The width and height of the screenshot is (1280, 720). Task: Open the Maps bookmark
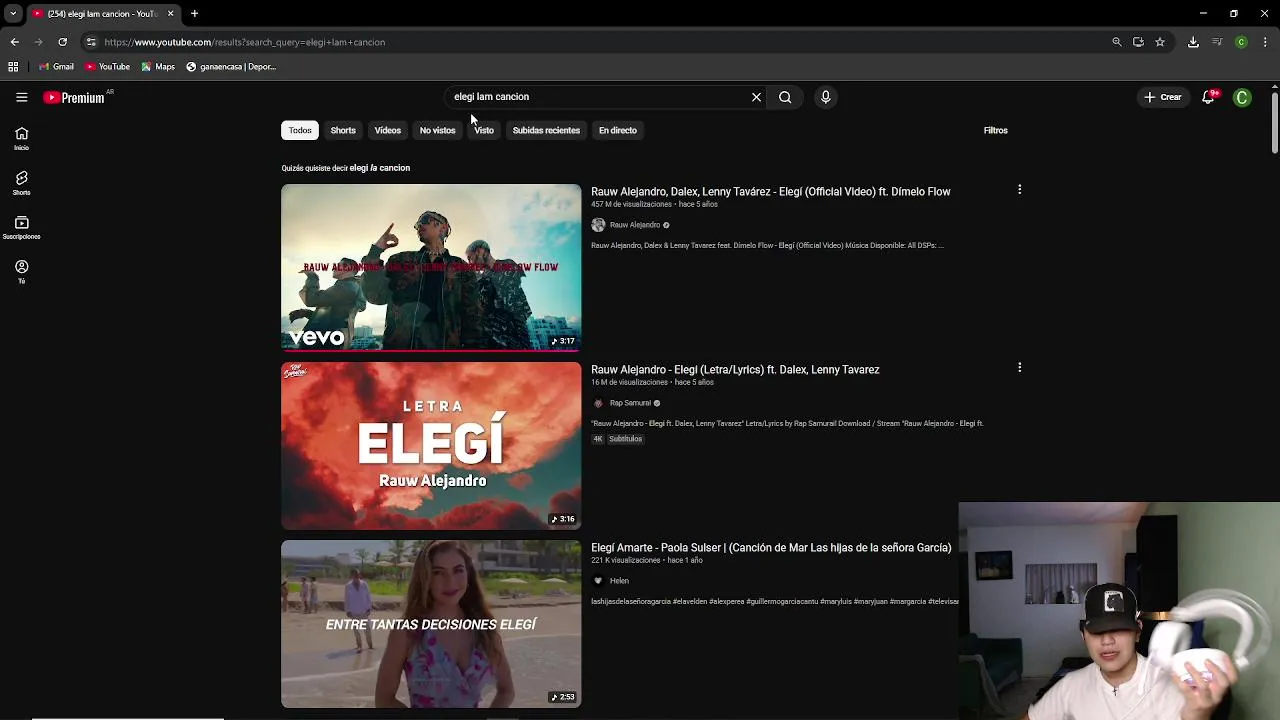(x=158, y=67)
